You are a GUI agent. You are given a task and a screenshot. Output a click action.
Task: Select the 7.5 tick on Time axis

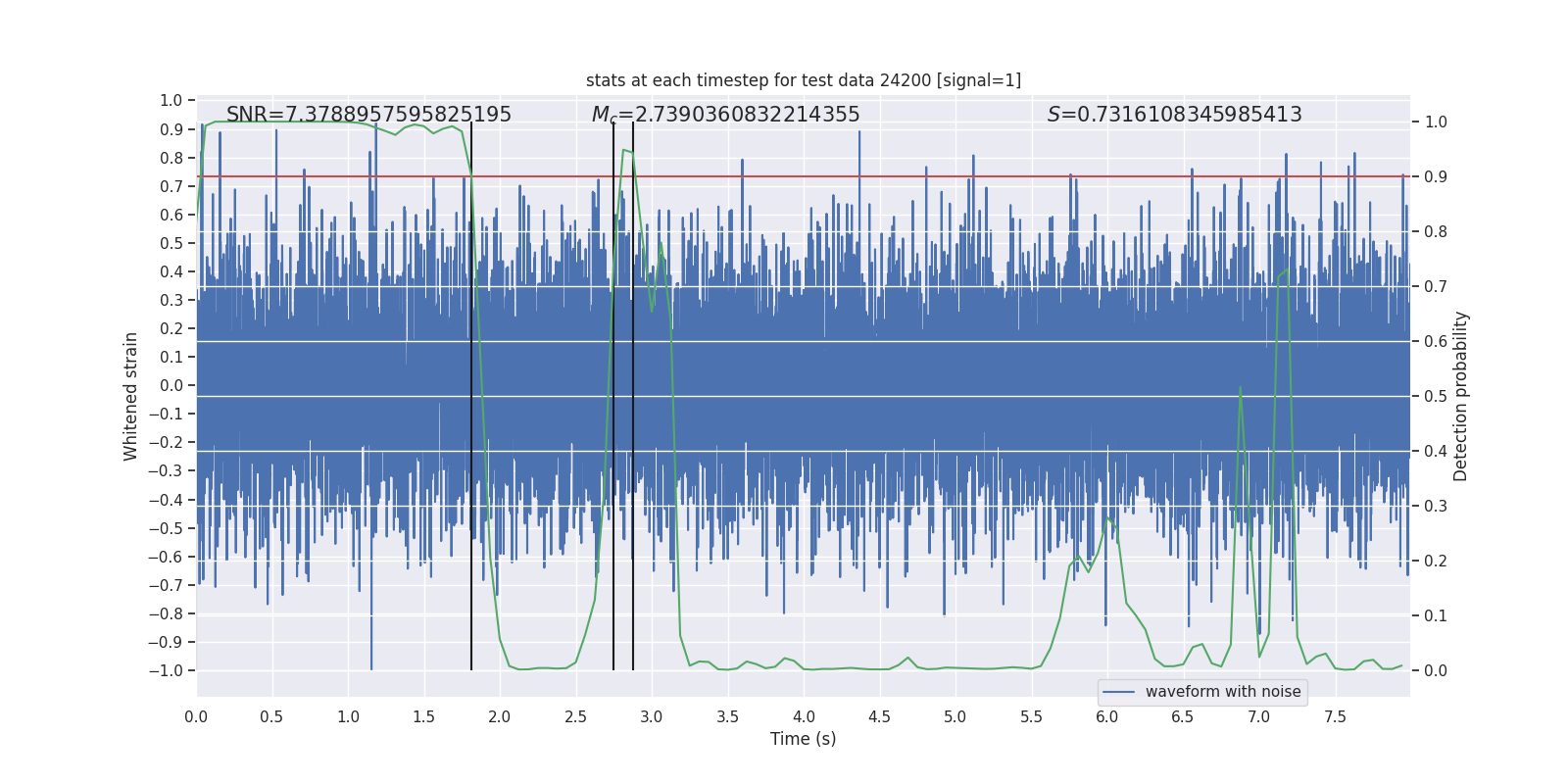coord(1335,717)
